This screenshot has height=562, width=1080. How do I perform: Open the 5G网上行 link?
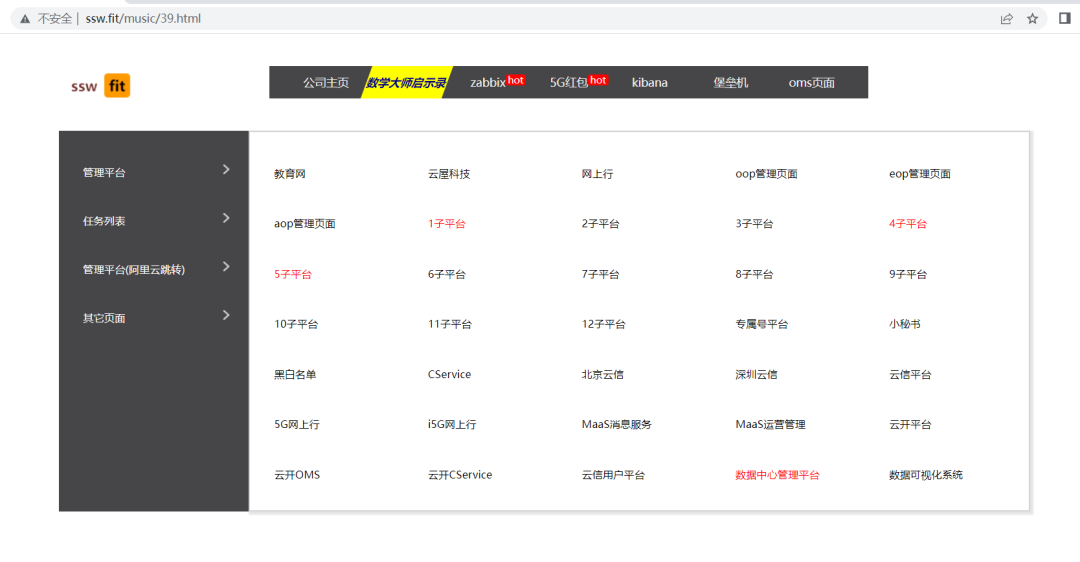tap(297, 424)
